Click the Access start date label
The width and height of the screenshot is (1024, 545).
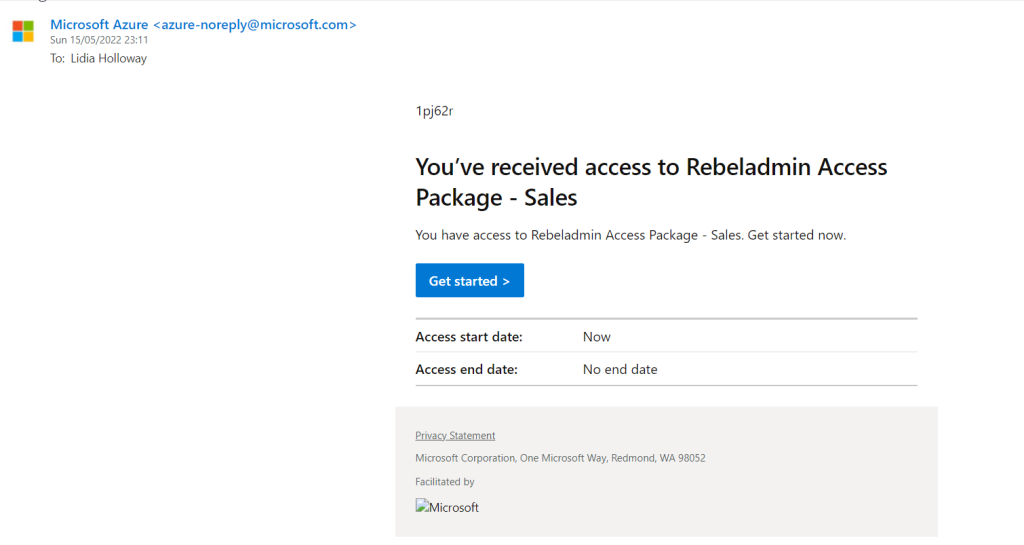tap(469, 337)
